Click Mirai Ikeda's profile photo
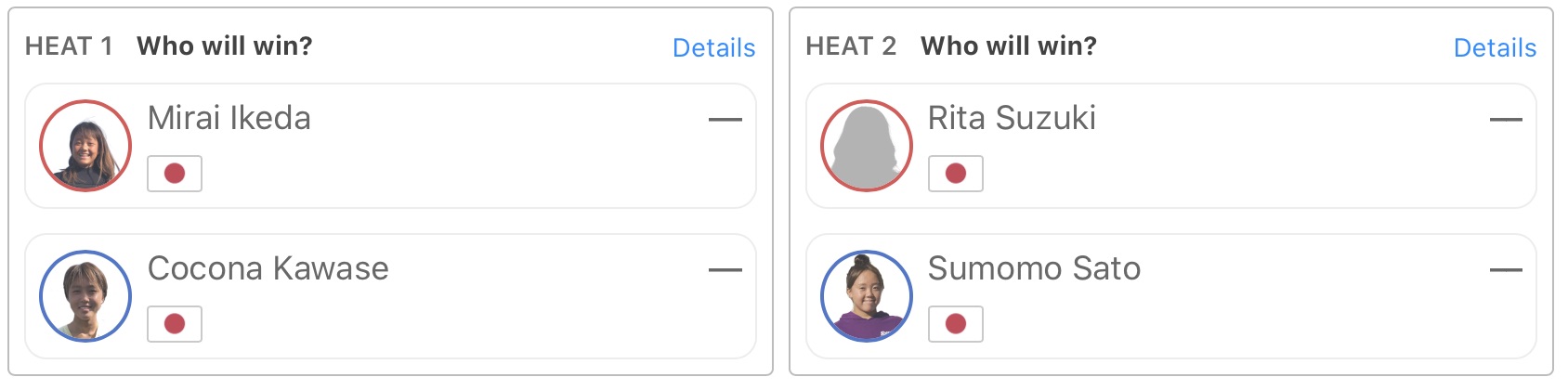Screen dimensions: 1568x390 [85, 146]
